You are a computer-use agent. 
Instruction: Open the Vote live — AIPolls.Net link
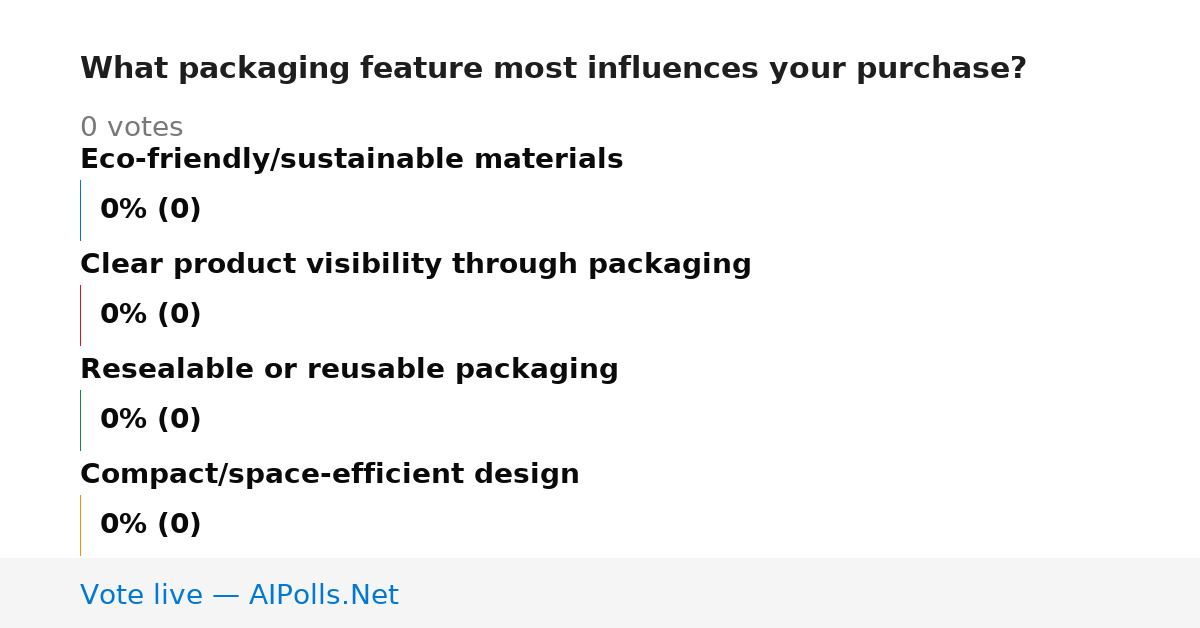(239, 595)
